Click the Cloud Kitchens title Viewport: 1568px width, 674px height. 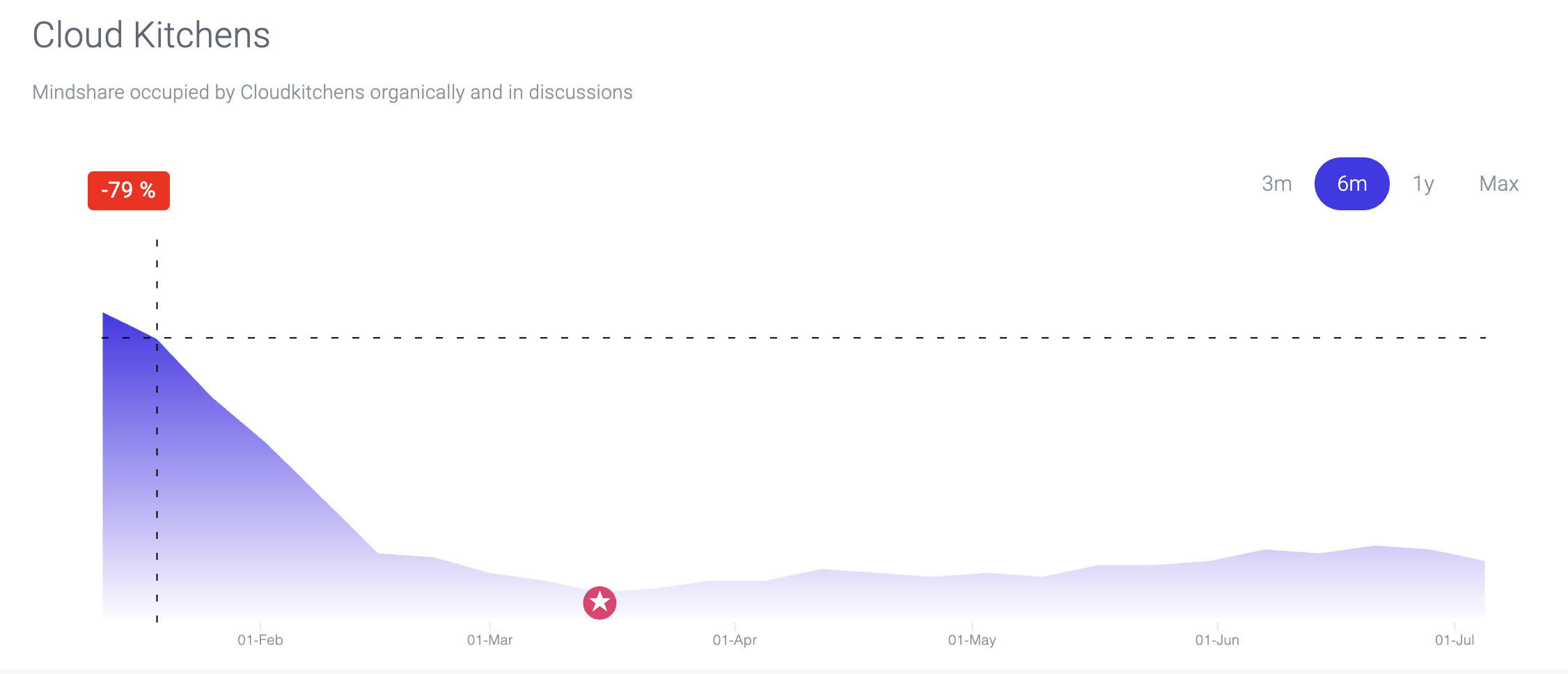point(151,35)
